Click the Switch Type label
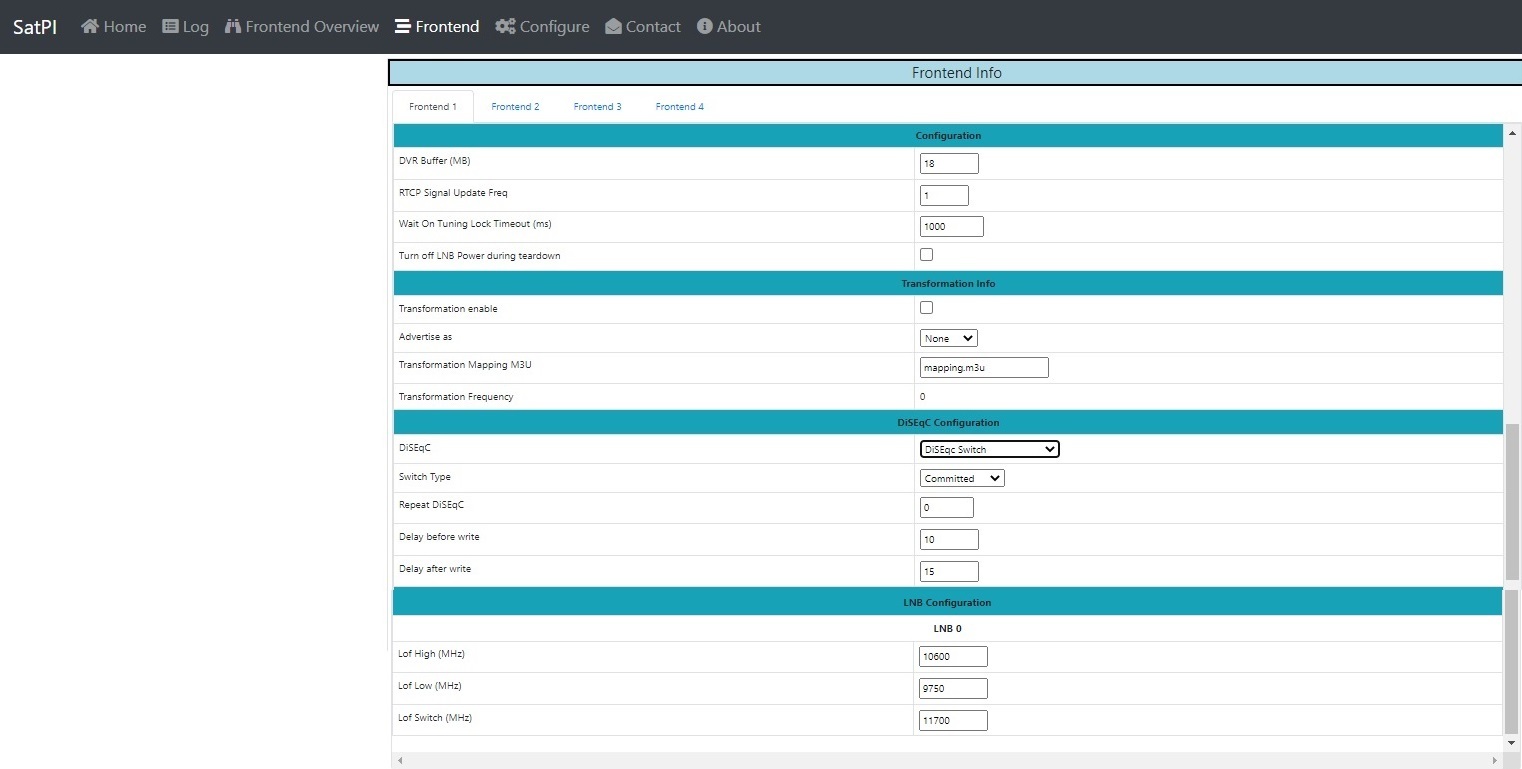This screenshot has height=769, width=1522. [425, 477]
